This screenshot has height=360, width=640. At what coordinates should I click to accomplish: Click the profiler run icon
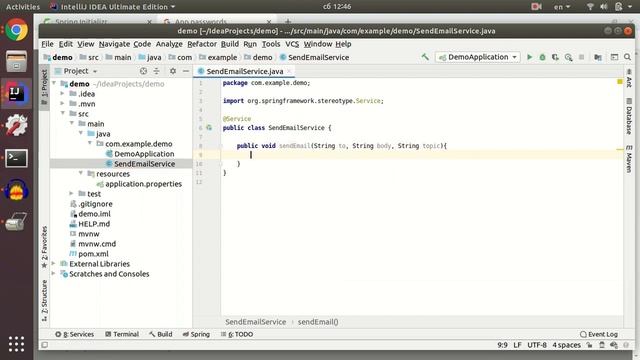coord(569,57)
